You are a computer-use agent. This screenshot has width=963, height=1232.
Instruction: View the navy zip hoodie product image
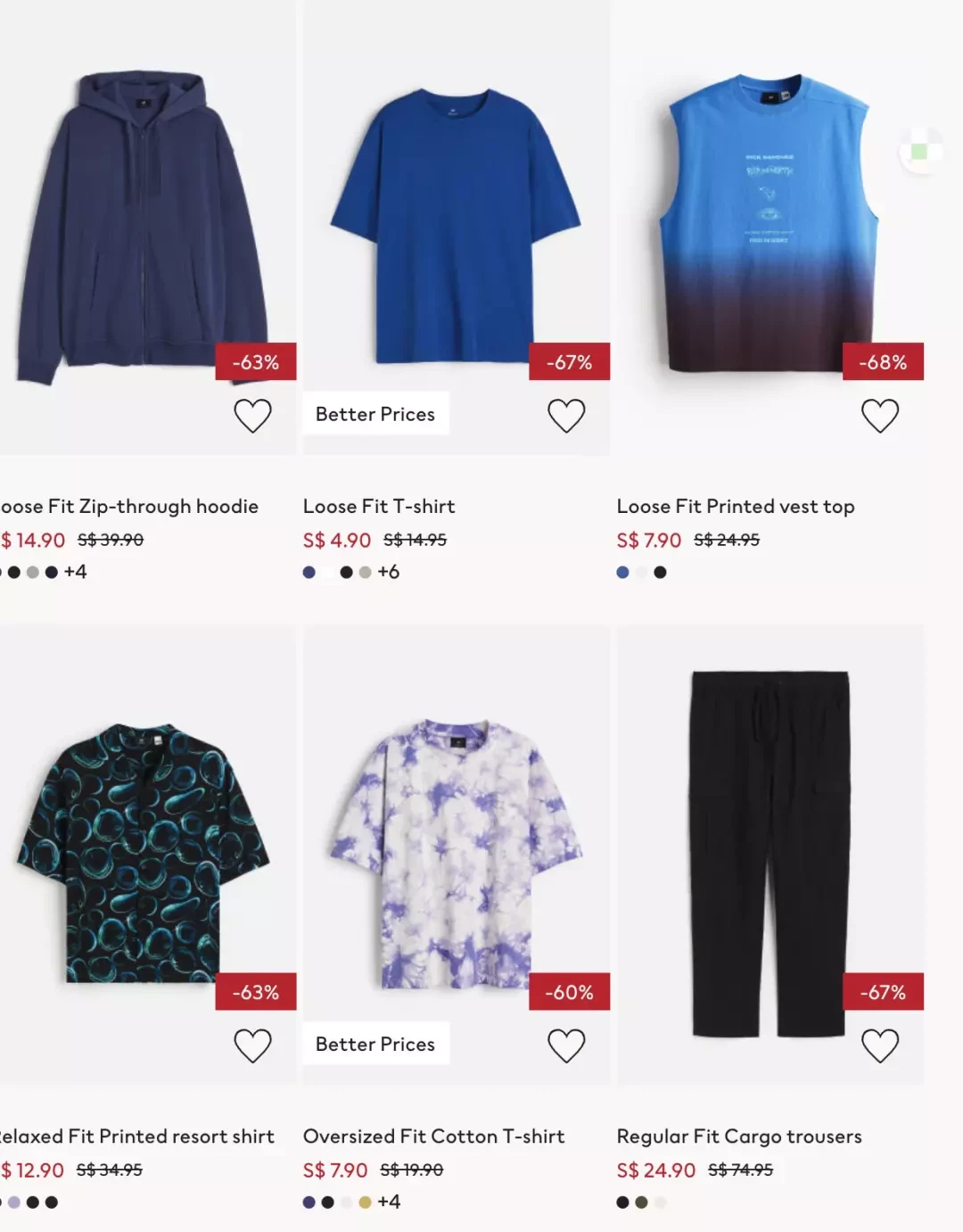point(143,227)
